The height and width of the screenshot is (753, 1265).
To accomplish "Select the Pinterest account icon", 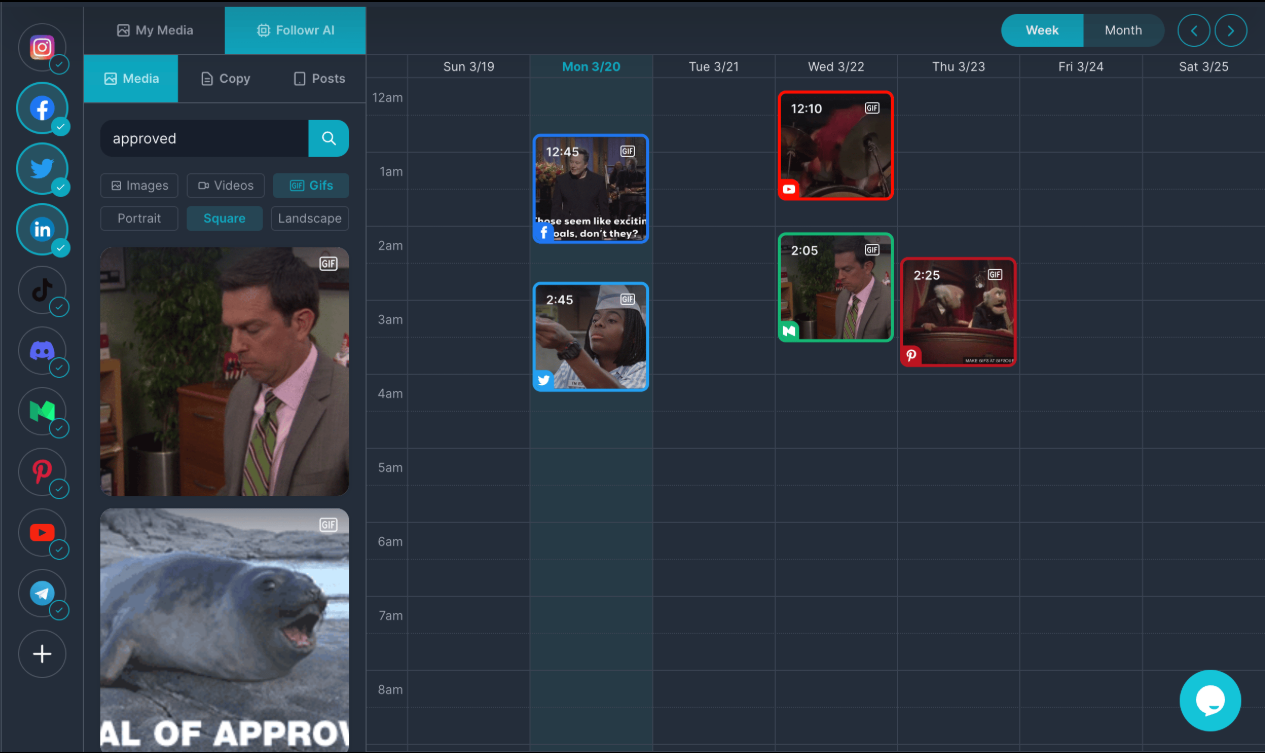I will [42, 472].
